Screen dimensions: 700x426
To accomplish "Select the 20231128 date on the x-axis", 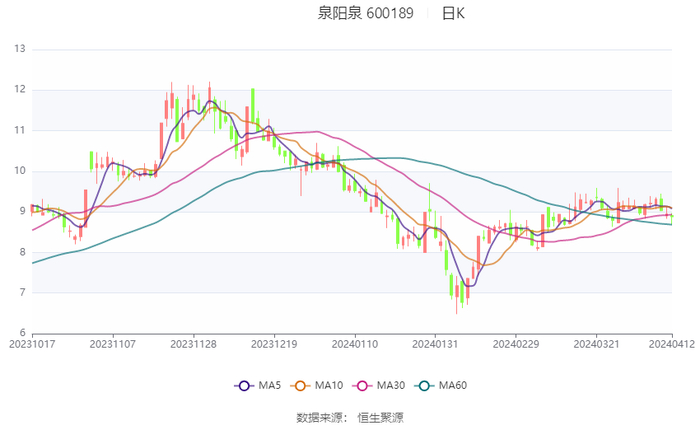I will (x=193, y=343).
